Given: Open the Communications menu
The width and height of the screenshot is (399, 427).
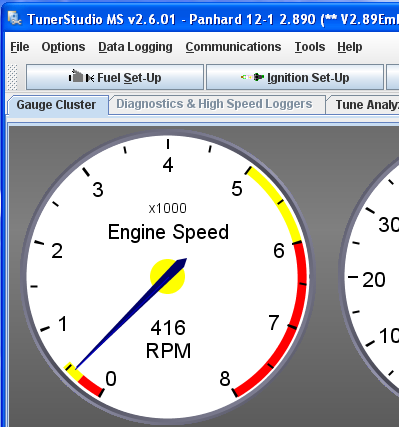Looking at the screenshot, I should click(233, 47).
